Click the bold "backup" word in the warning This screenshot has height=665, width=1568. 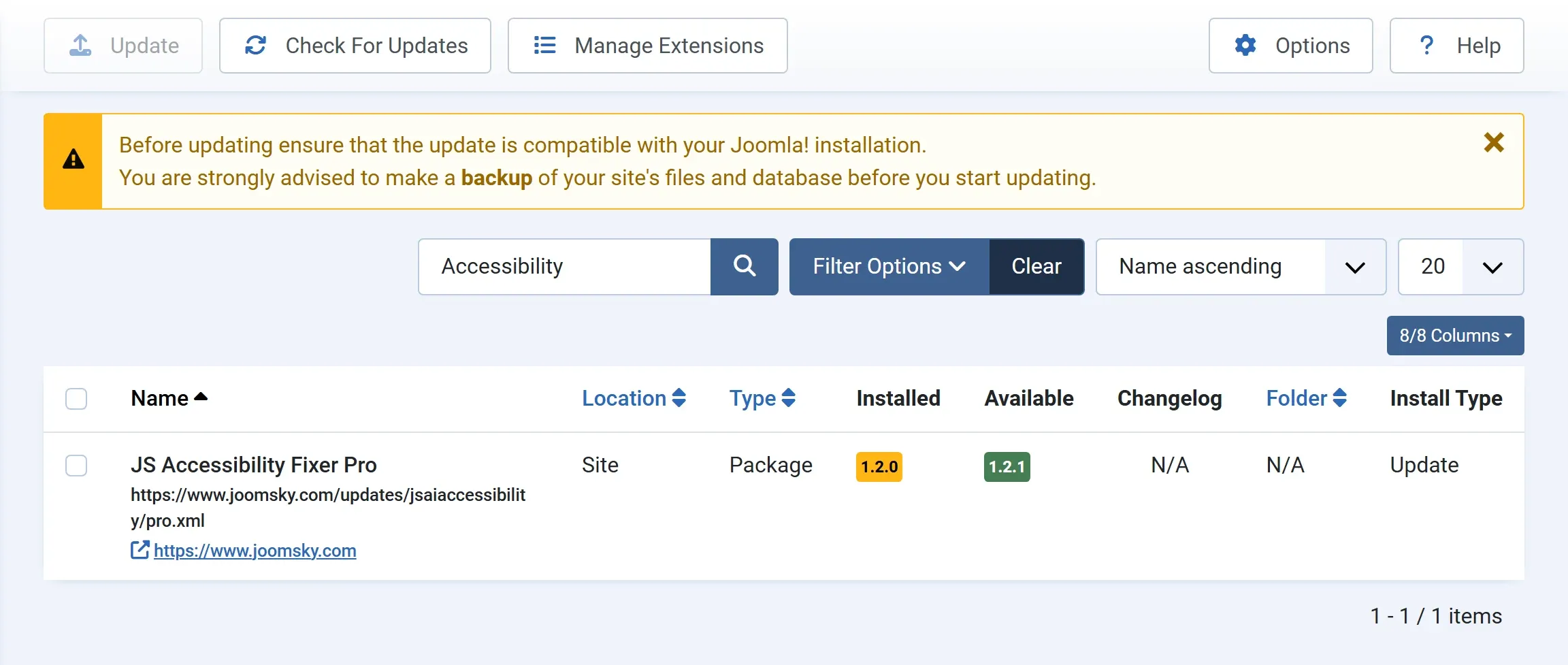point(497,178)
